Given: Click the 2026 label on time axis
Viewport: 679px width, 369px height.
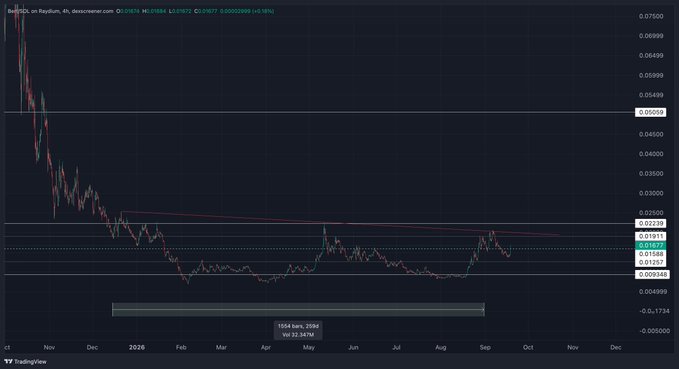Looking at the screenshot, I should point(137,347).
